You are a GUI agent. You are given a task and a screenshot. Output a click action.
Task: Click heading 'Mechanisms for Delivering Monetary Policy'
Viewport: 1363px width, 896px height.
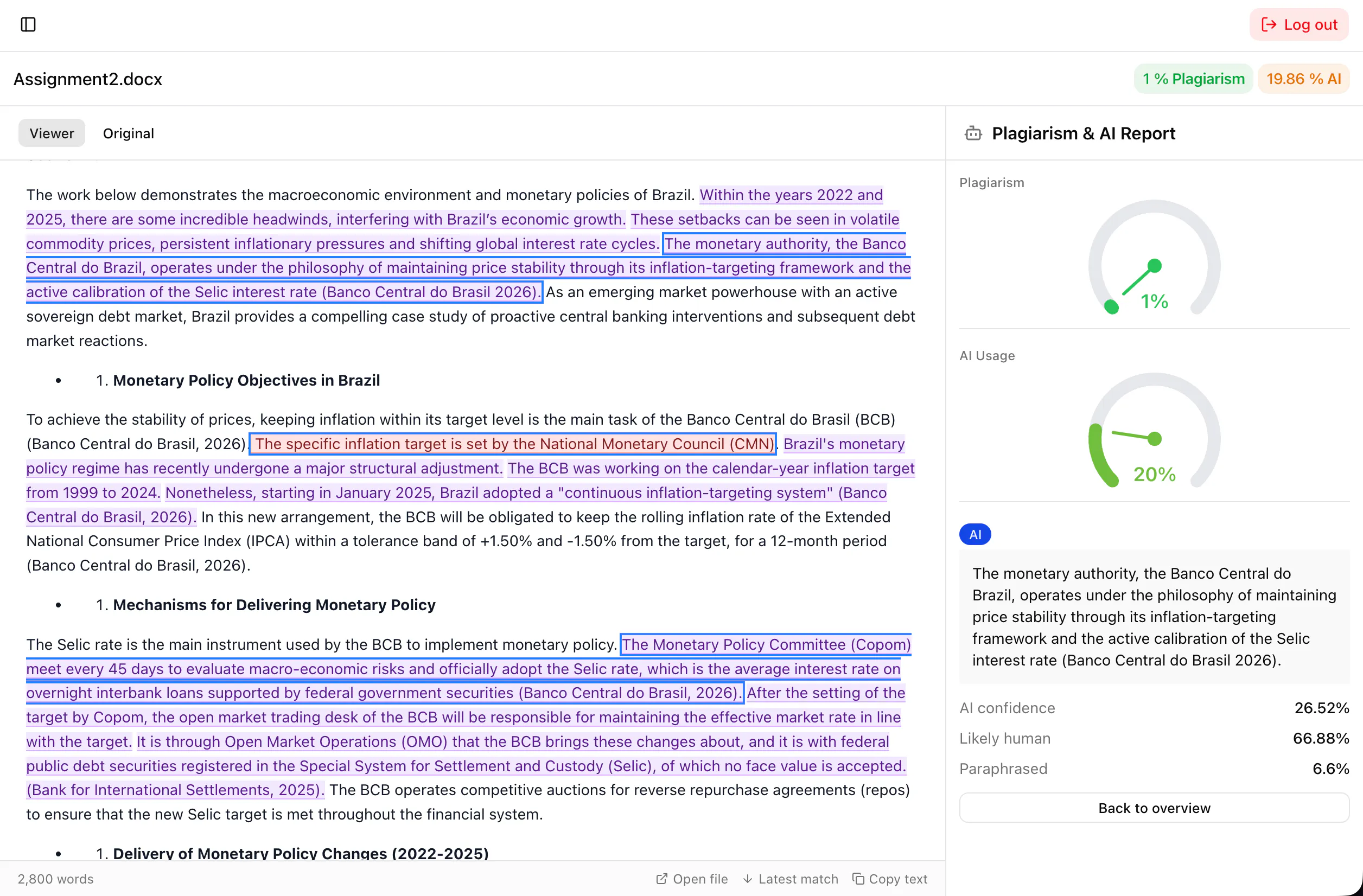click(274, 605)
